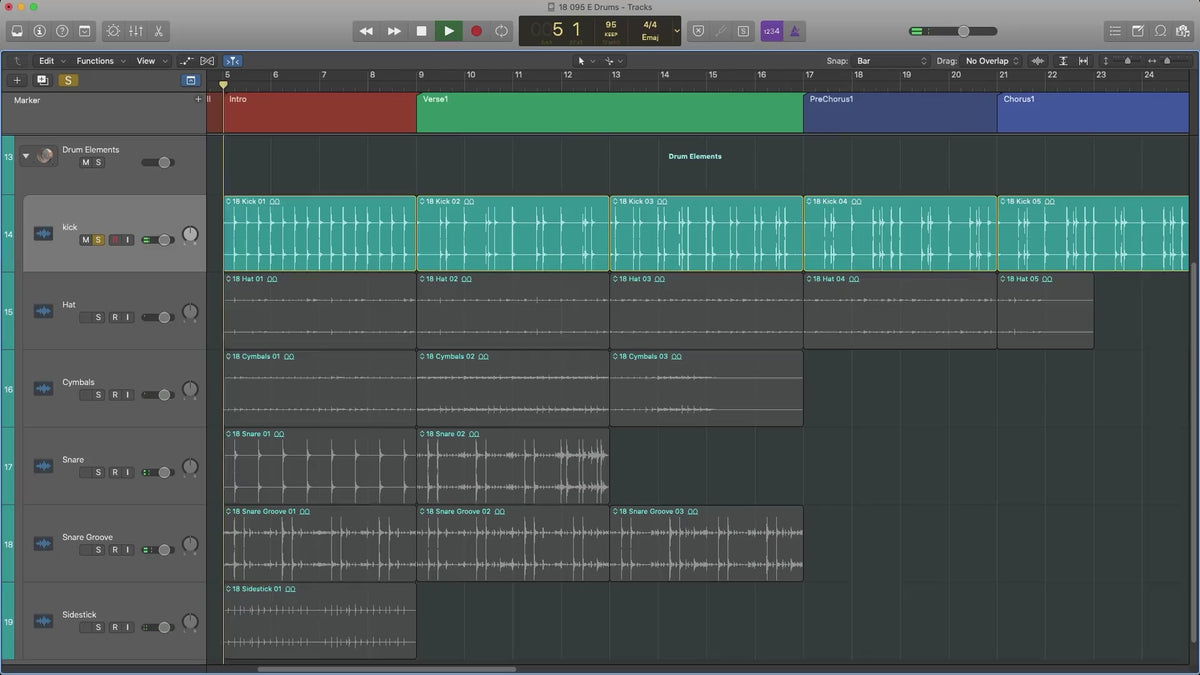This screenshot has height=675, width=1200.
Task: Open the Mixer from the toolbar
Action: (x=136, y=31)
